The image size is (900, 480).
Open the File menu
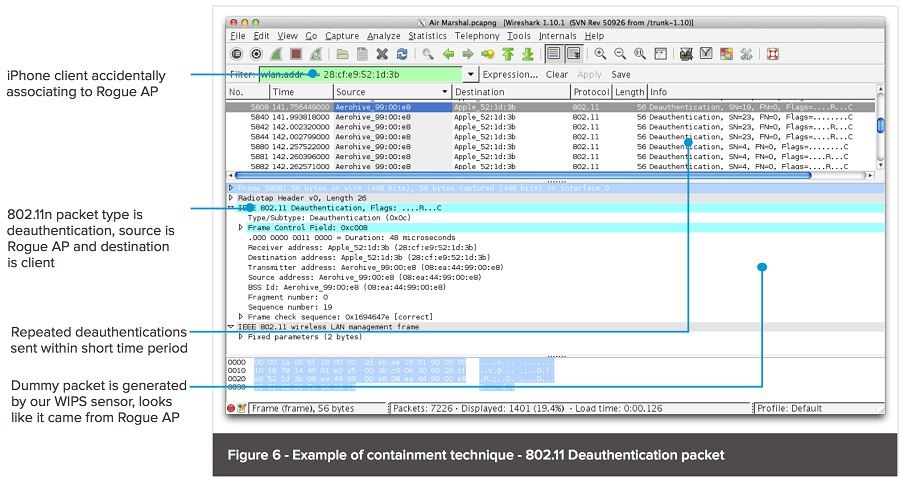pyautogui.click(x=238, y=36)
